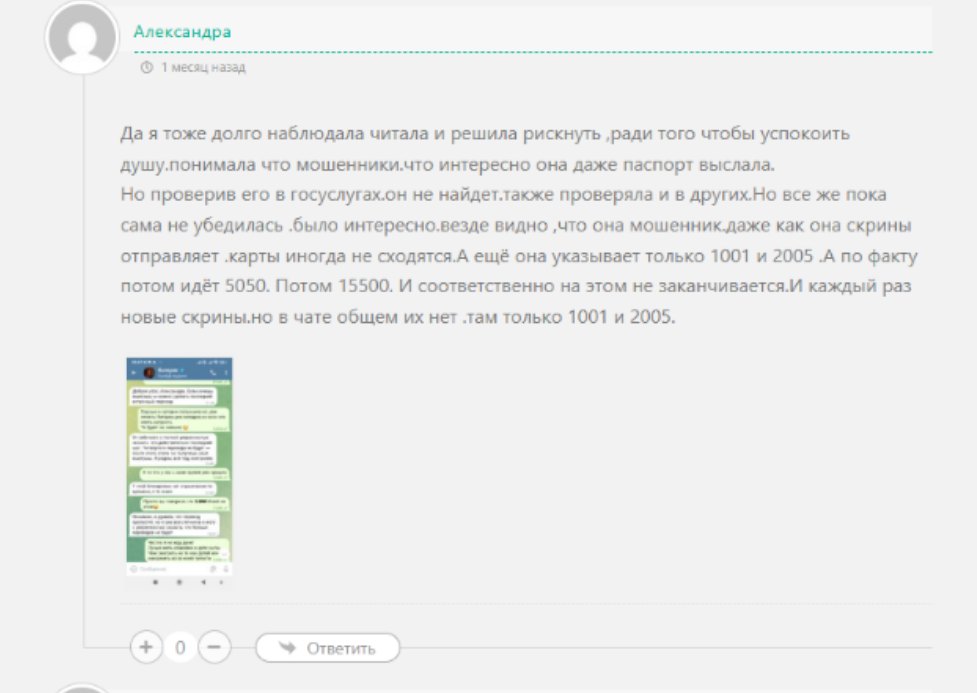Click the clock icon beside comment date
Screen dimensions: 977x693
(146, 67)
